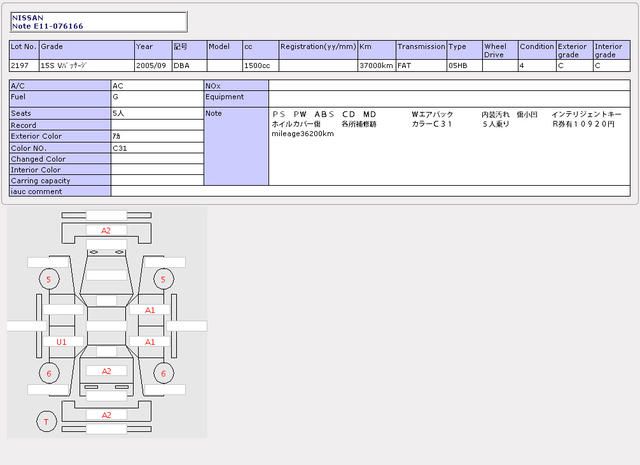Click the Changed Color row label
This screenshot has width=640, height=465.
click(60, 159)
